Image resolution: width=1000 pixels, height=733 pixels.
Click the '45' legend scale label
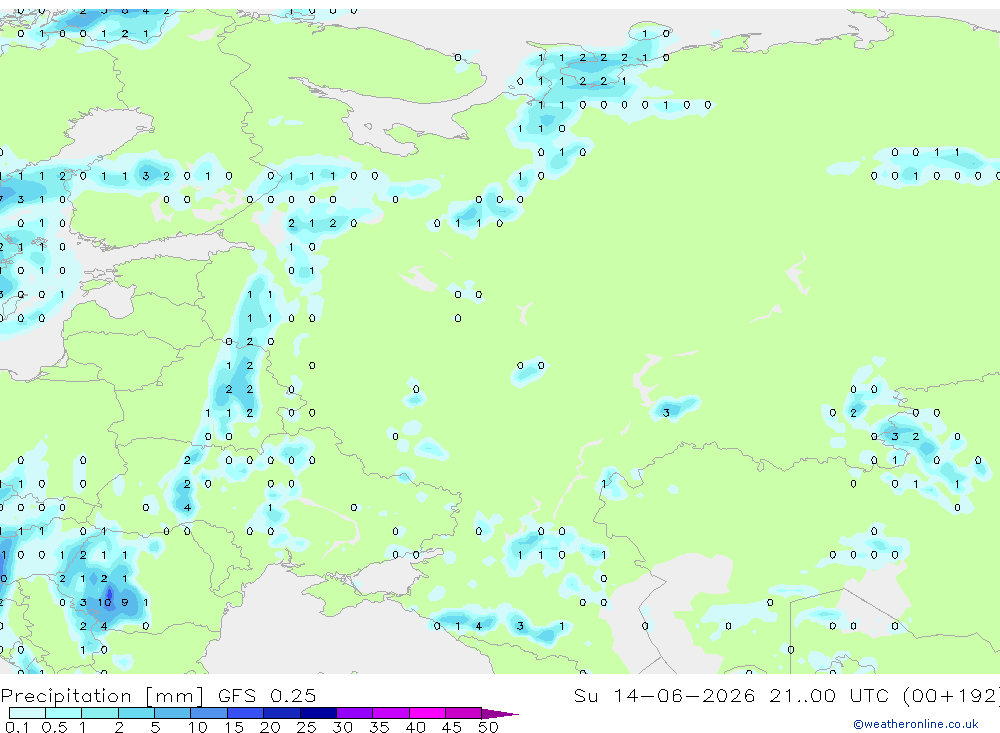click(x=452, y=727)
